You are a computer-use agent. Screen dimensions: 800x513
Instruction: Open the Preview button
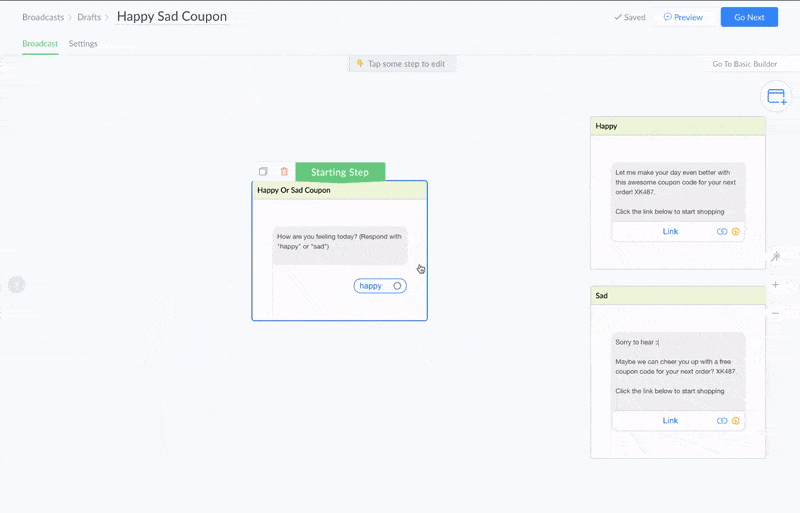683,17
